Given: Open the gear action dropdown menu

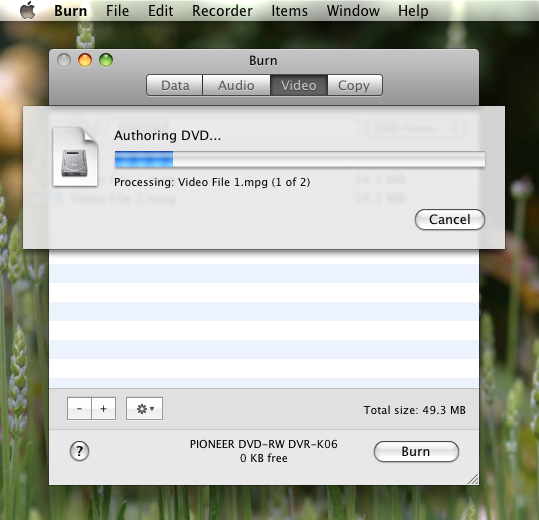Looking at the screenshot, I should [144, 409].
